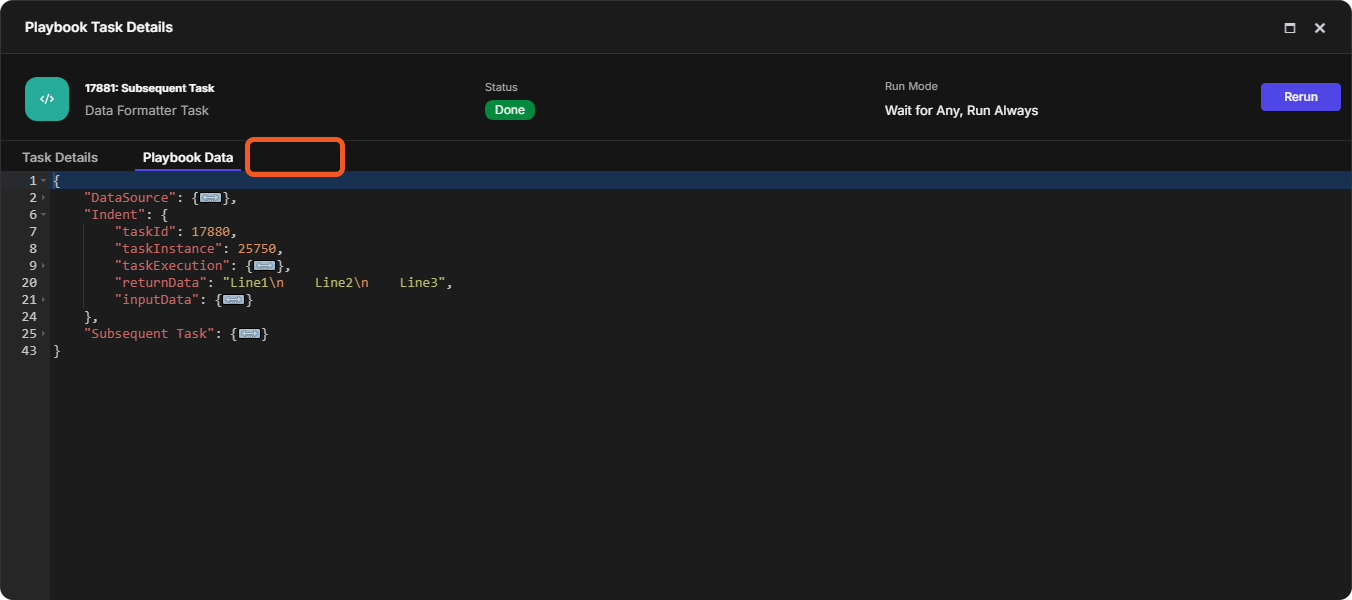Expand the DataSource fold arrow on line 2

(x=44, y=198)
